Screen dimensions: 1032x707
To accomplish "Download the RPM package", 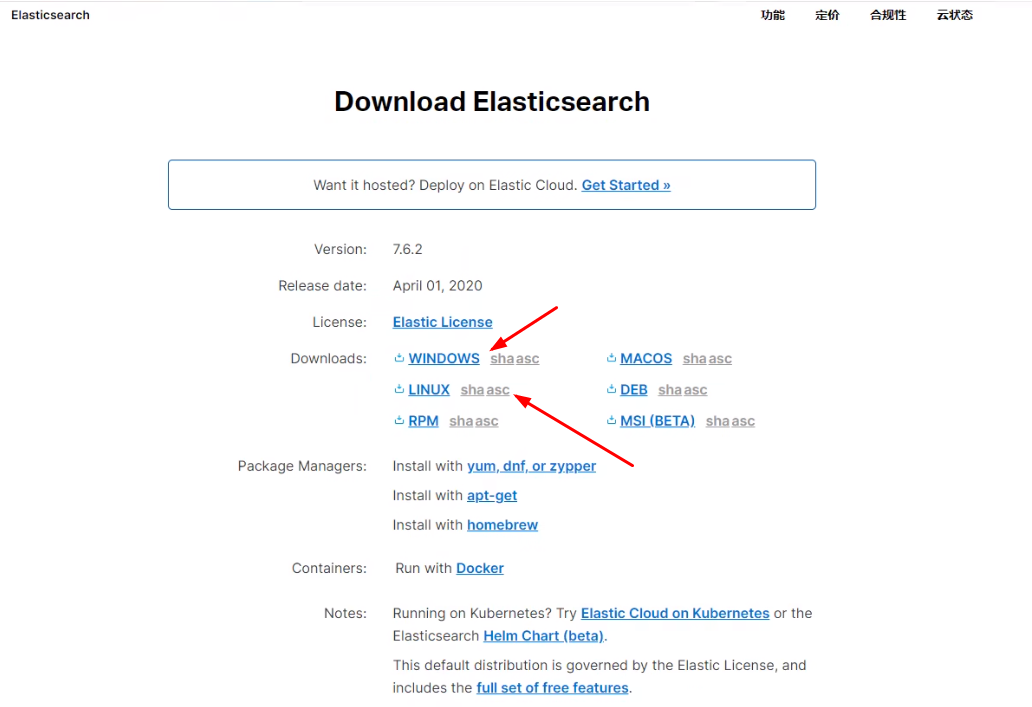I will tap(423, 421).
